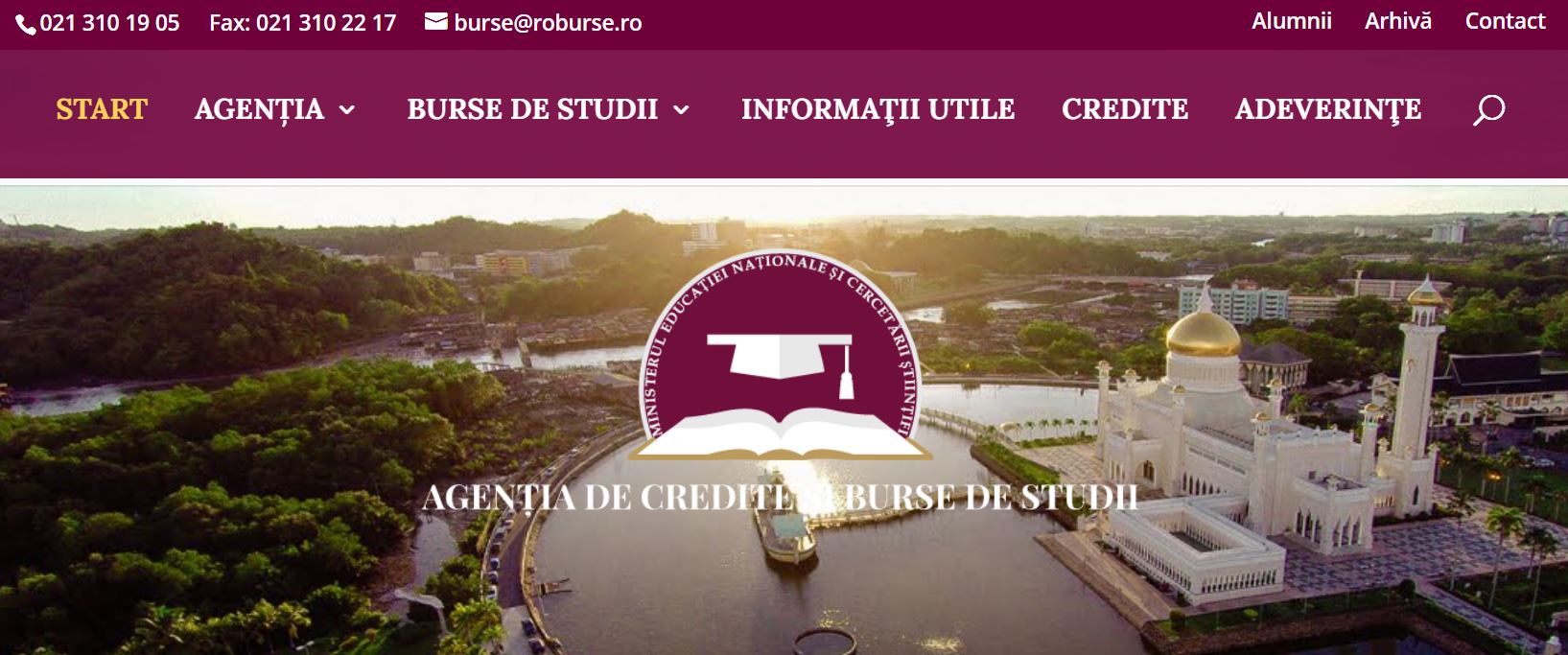This screenshot has width=1568, height=655.
Task: Open the search magnifier icon
Action: pos(1488,110)
